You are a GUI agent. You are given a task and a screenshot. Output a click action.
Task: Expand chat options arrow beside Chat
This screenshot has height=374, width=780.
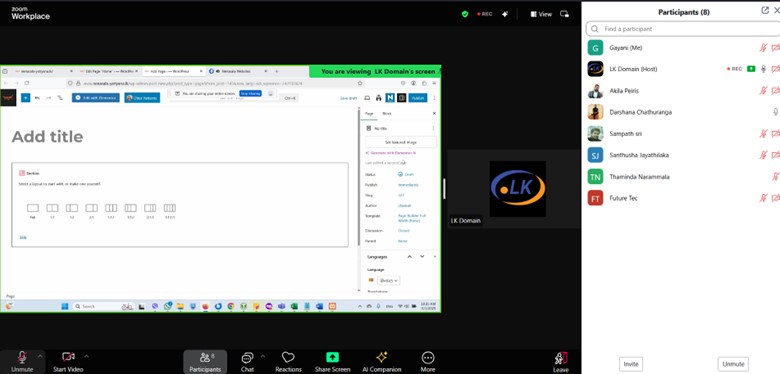[x=263, y=356]
